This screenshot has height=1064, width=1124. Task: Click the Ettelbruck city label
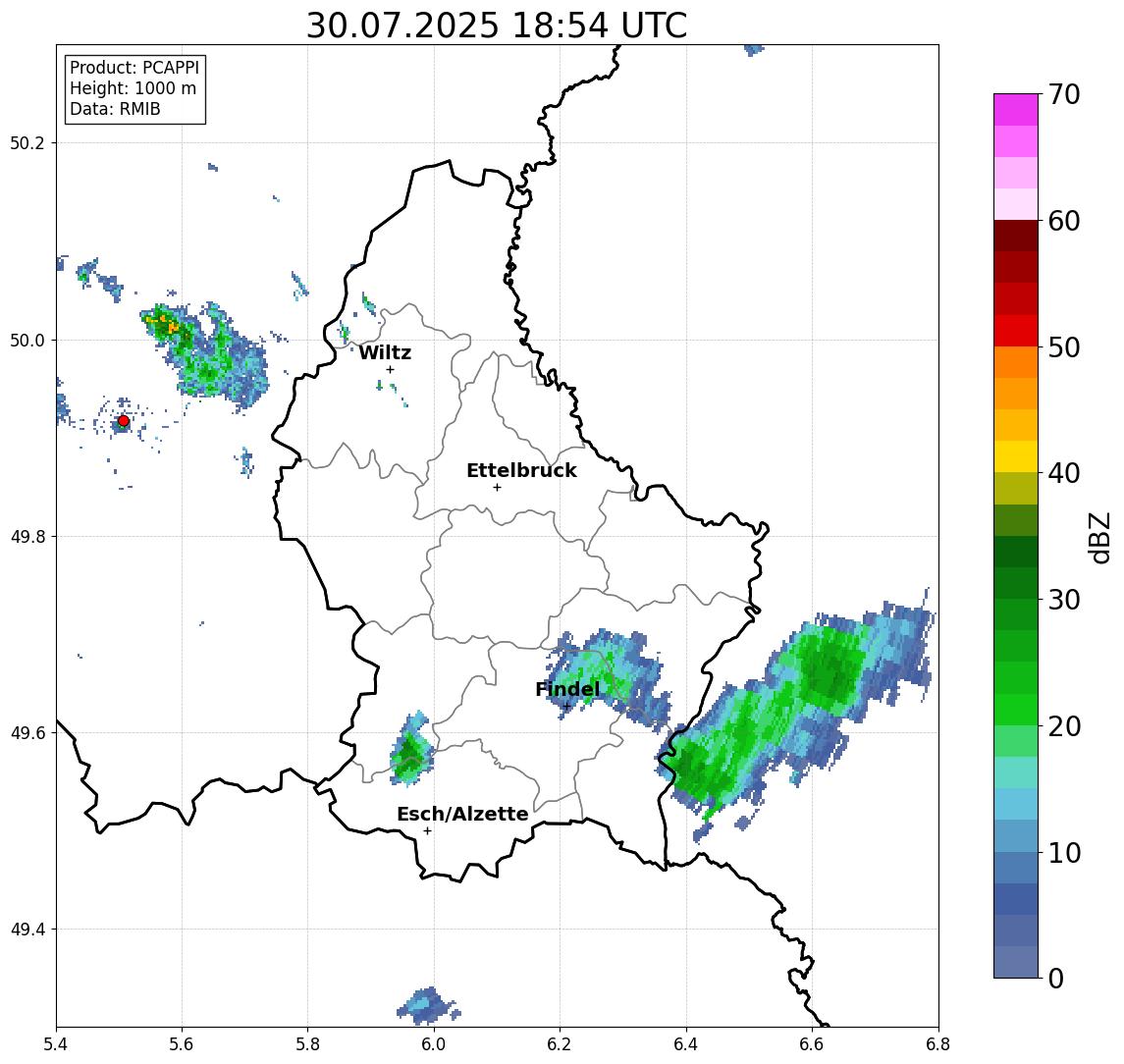click(521, 470)
